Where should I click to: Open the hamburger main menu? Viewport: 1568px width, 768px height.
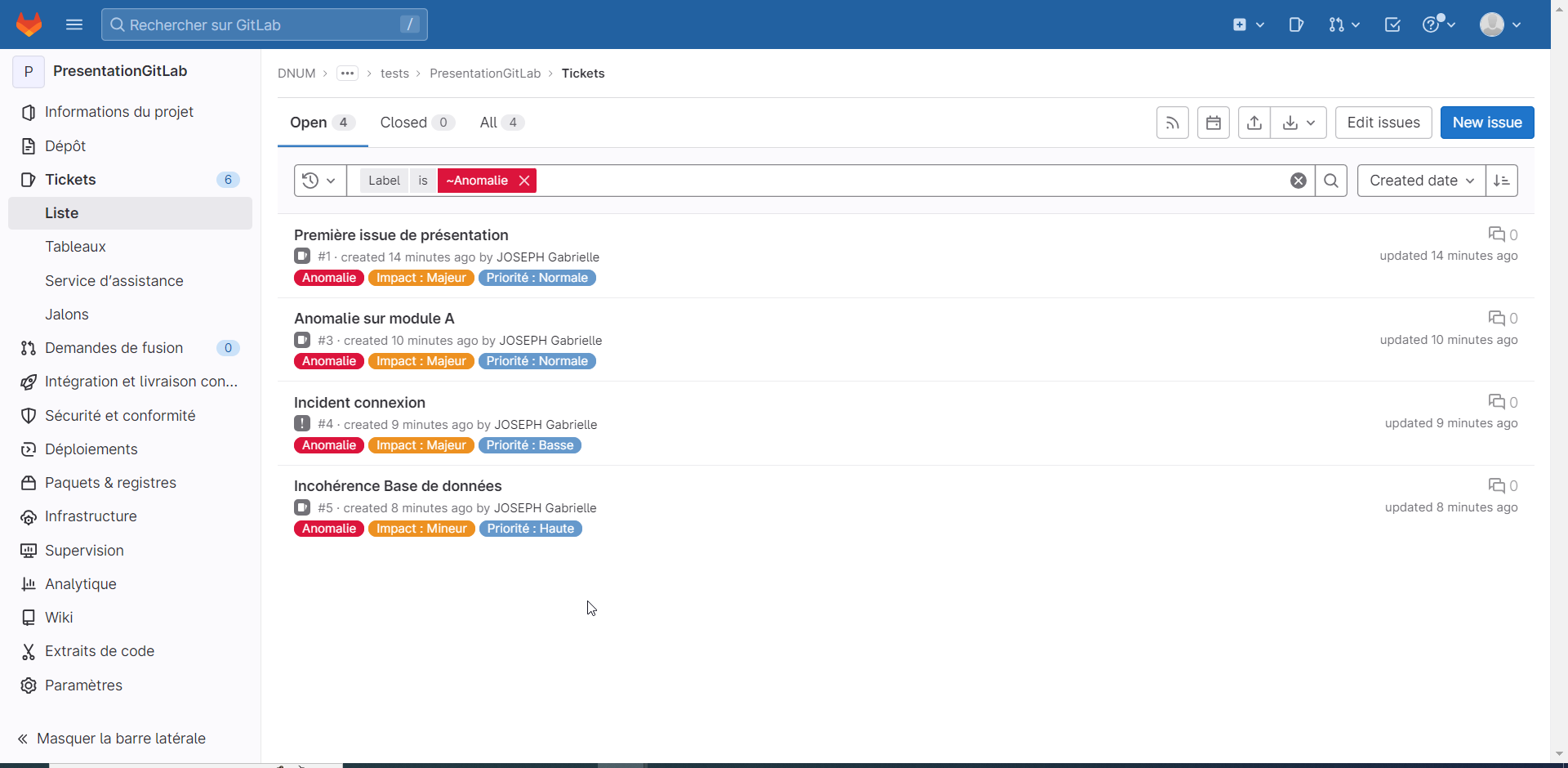(x=74, y=25)
